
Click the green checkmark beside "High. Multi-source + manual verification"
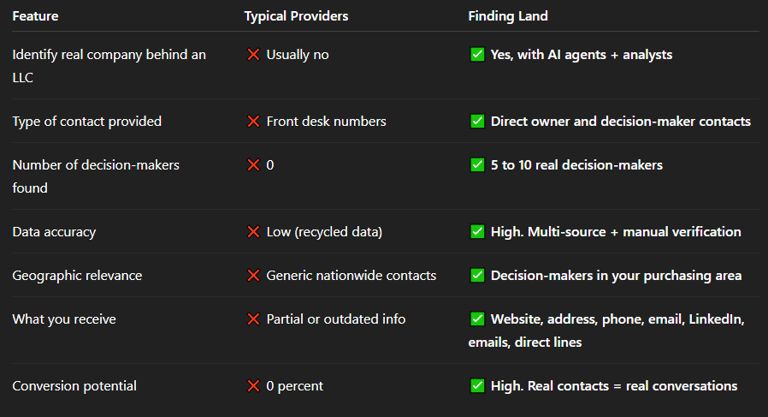pos(477,232)
